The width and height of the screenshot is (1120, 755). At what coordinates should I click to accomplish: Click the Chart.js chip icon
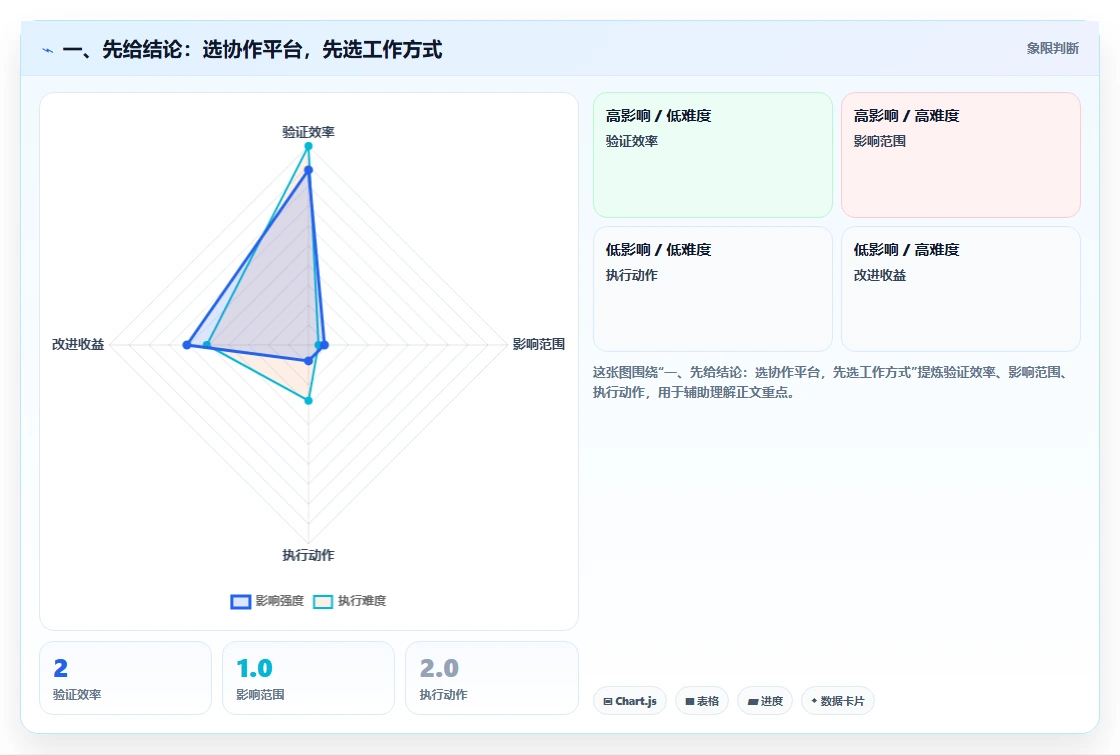608,701
